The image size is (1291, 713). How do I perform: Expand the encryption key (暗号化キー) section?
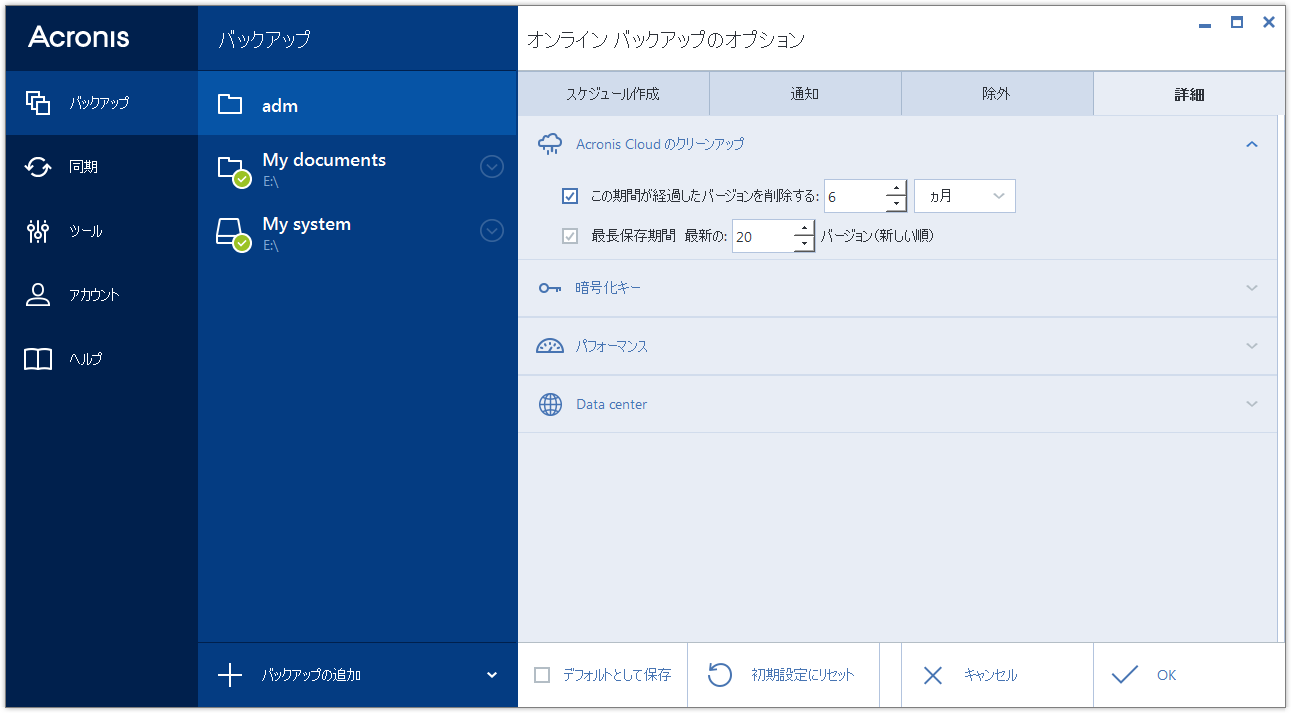click(x=896, y=288)
